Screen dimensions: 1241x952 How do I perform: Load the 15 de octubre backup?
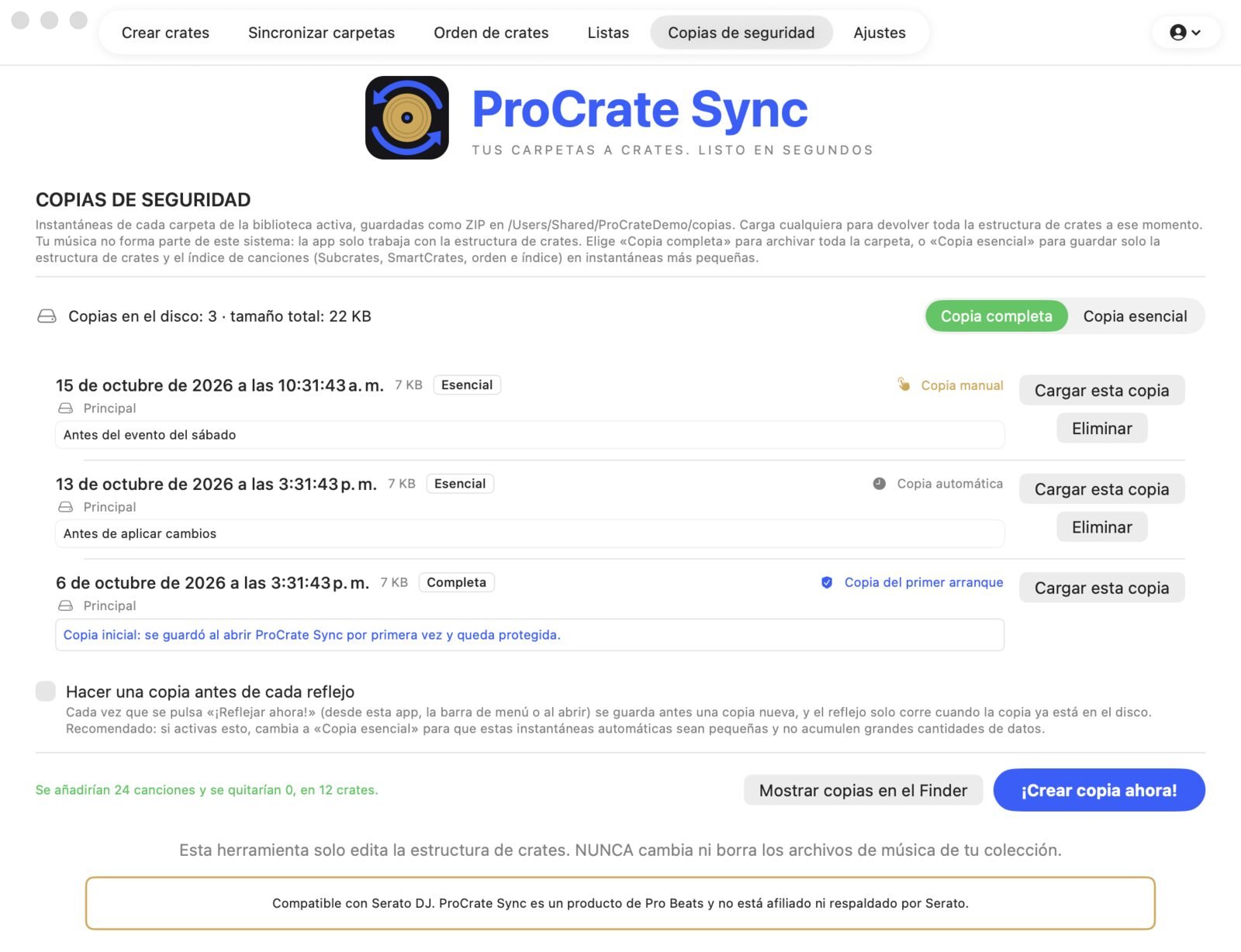click(x=1101, y=391)
